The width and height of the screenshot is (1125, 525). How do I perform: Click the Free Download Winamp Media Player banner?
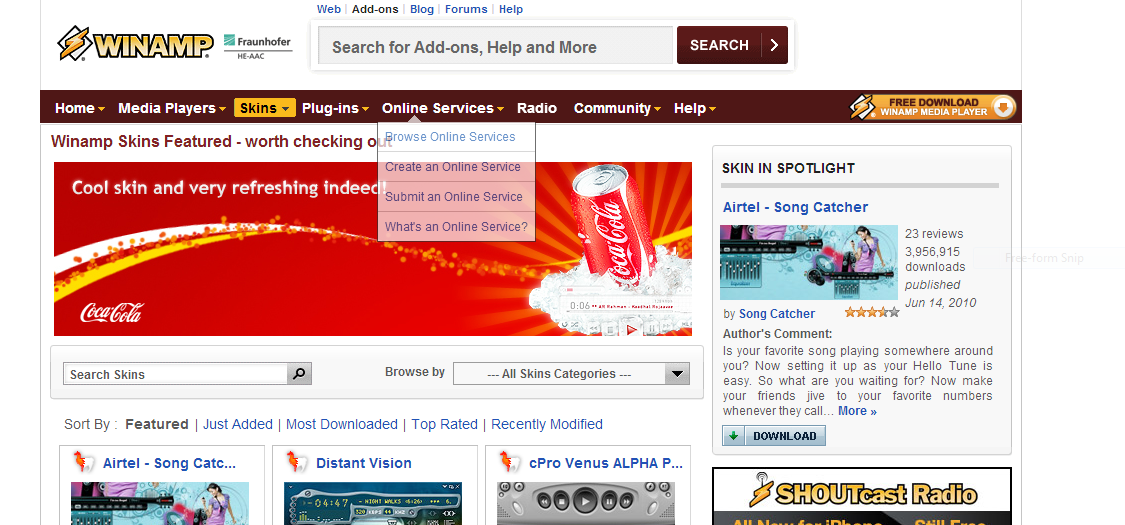click(x=933, y=107)
